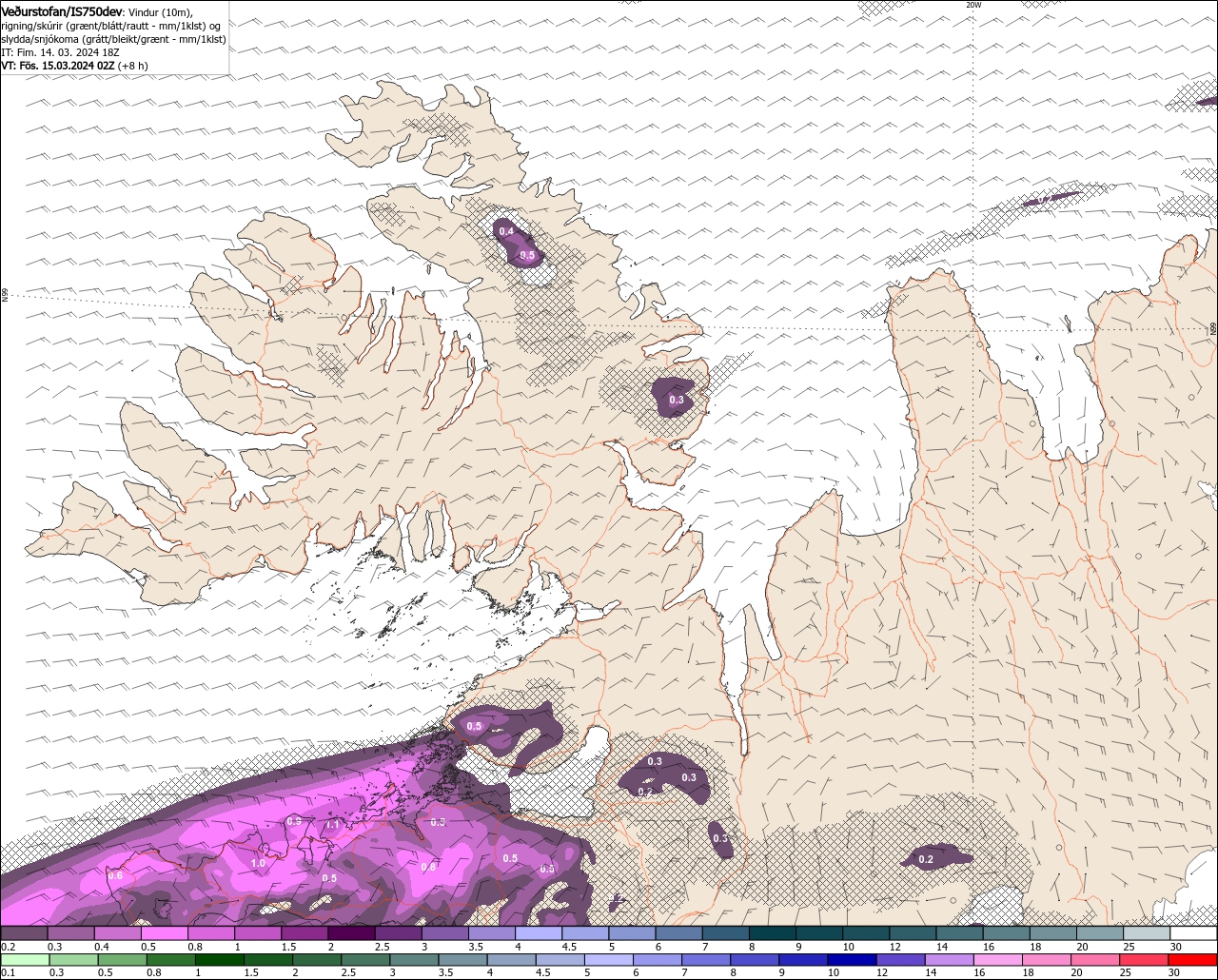1218x980 pixels.
Task: Click bright pink upper legend swatch labeled 0.5
Action: (x=164, y=933)
